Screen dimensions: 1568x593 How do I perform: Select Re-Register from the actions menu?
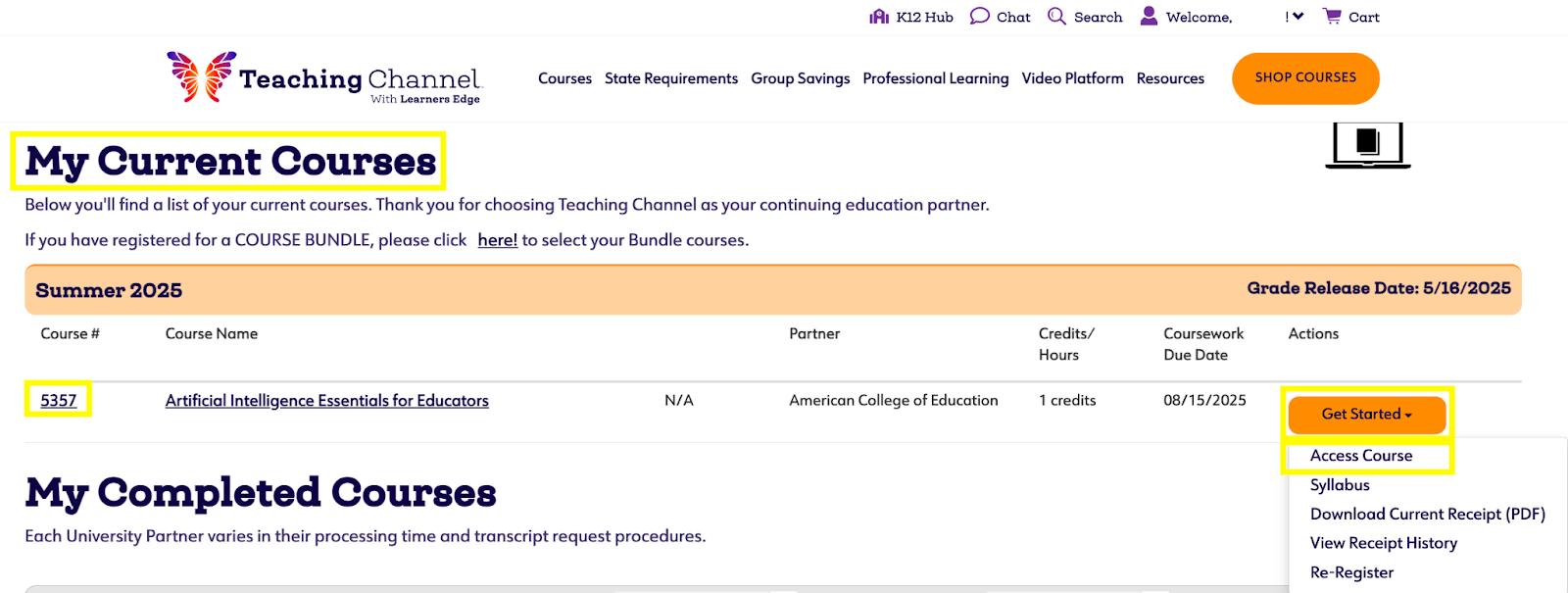pyautogui.click(x=1351, y=572)
